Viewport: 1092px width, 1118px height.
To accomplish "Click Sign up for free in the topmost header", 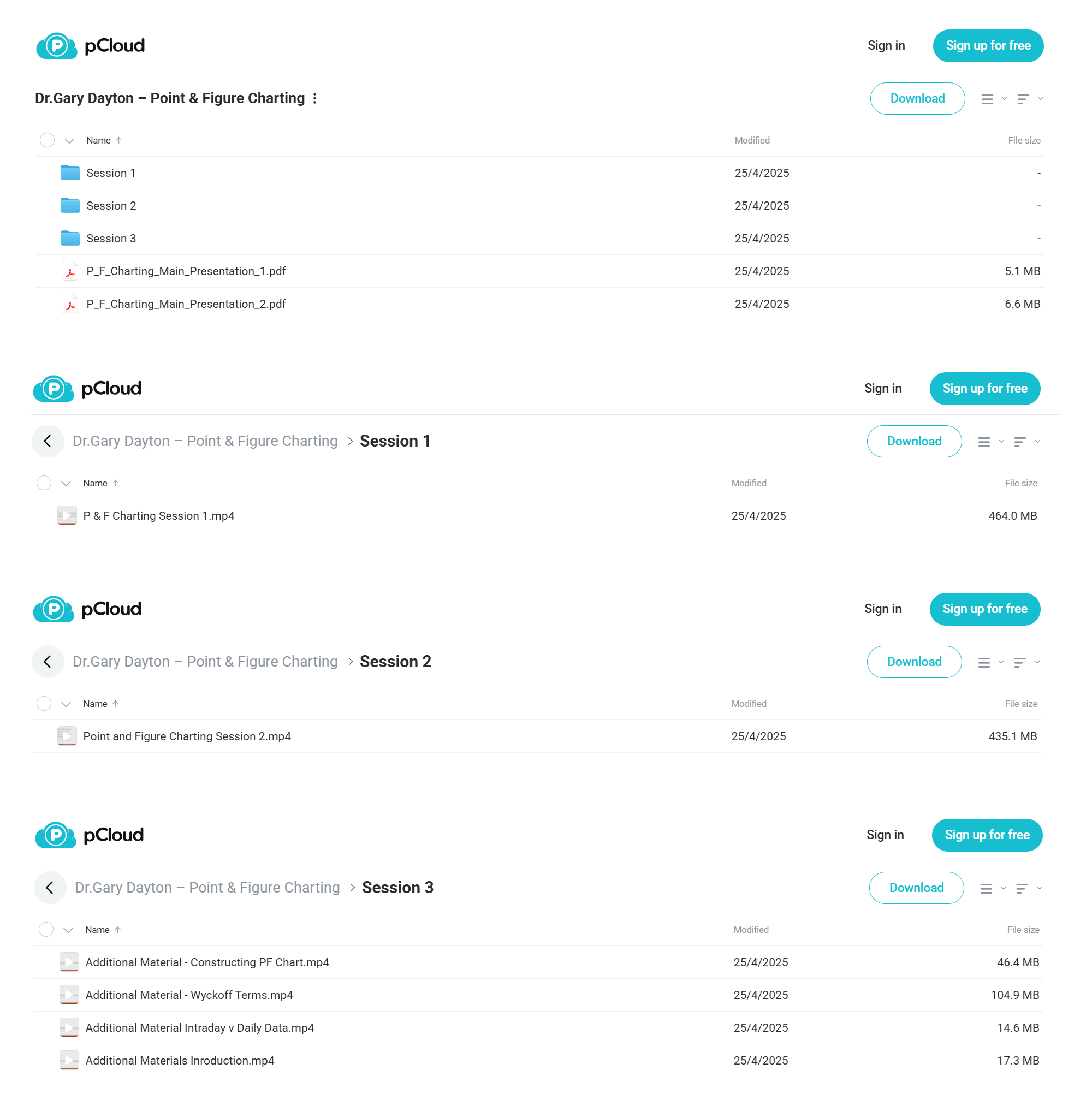I will (988, 46).
